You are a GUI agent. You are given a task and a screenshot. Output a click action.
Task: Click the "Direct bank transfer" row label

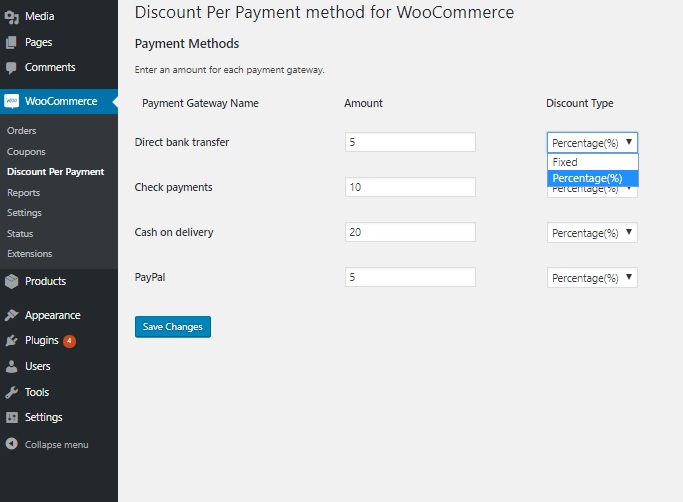pyautogui.click(x=182, y=142)
